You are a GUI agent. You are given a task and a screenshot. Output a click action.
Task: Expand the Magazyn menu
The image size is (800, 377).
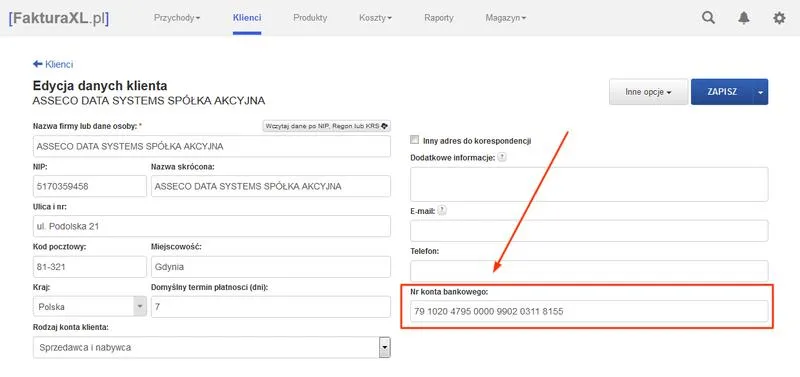pos(506,18)
